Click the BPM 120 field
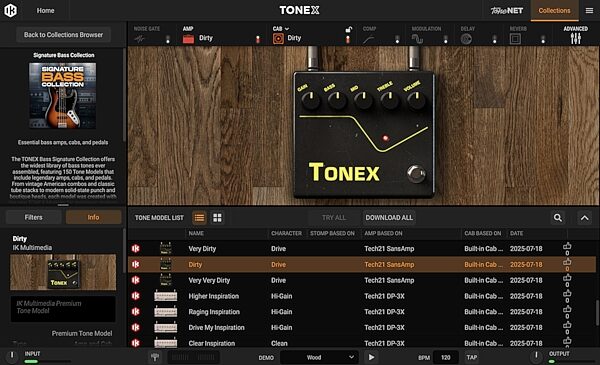The height and width of the screenshot is (365, 600). point(445,357)
